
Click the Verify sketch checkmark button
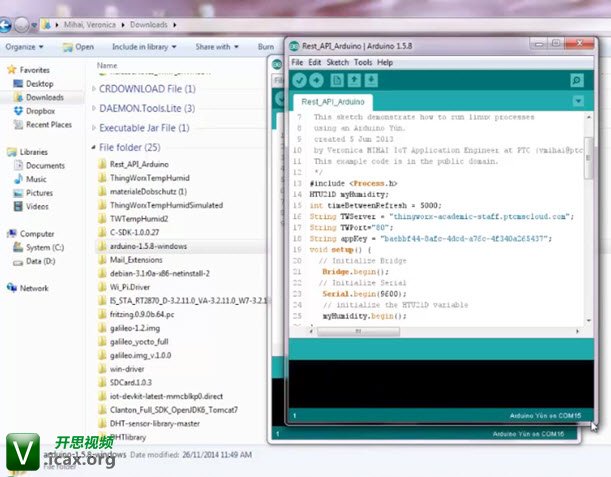click(300, 80)
